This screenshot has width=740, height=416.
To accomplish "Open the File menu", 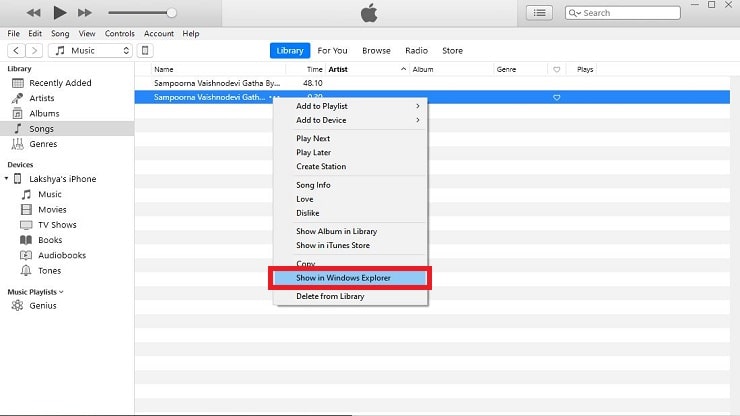I will pos(14,34).
